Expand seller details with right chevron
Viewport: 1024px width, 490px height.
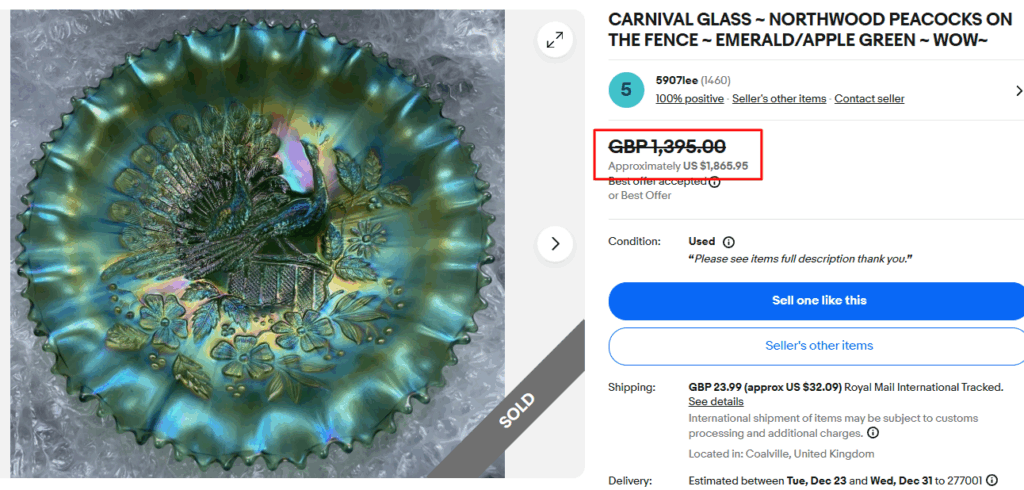pyautogui.click(x=1017, y=90)
